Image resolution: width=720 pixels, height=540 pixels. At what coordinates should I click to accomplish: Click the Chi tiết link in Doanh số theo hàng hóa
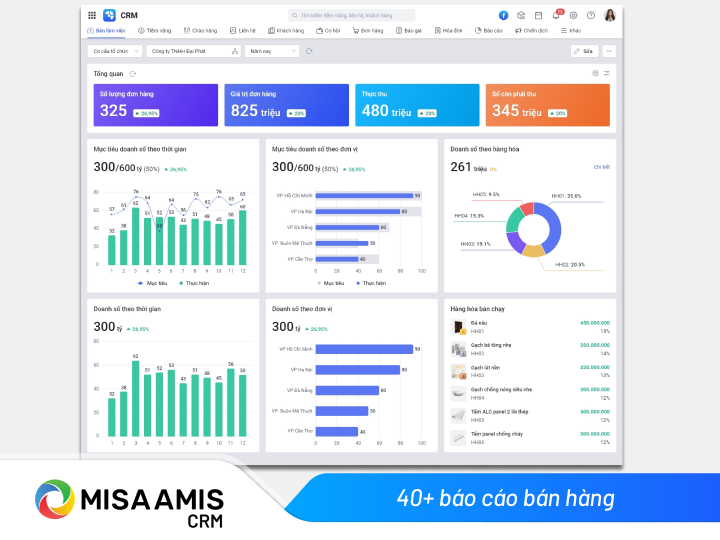coord(602,167)
